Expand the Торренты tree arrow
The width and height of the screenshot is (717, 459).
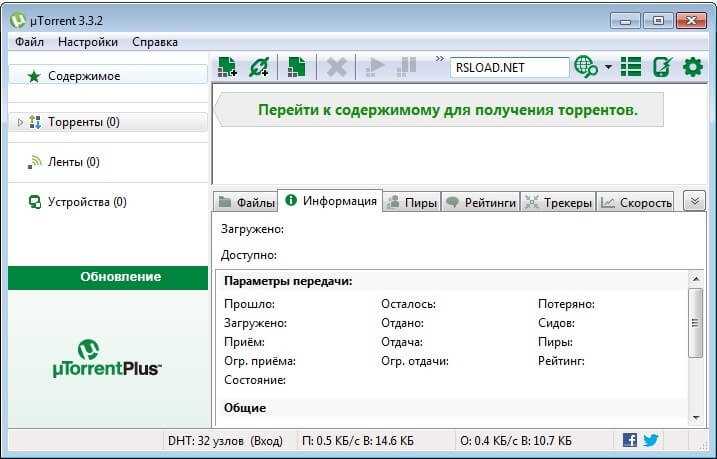[20, 122]
